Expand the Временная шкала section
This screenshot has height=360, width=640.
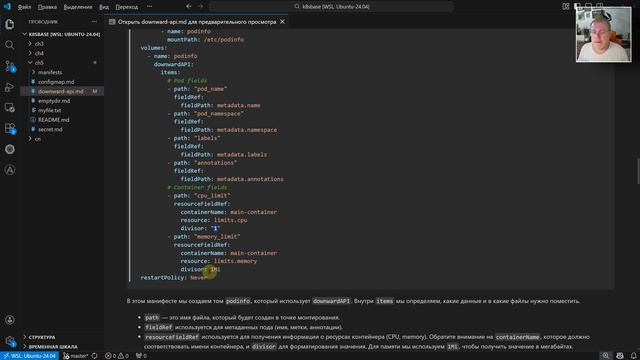click(53, 347)
